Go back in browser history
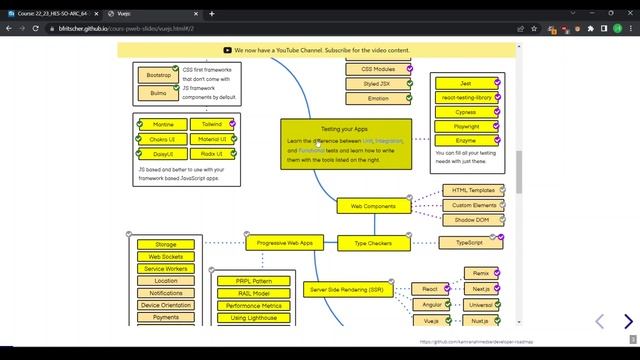640x360 pixels. (9, 29)
